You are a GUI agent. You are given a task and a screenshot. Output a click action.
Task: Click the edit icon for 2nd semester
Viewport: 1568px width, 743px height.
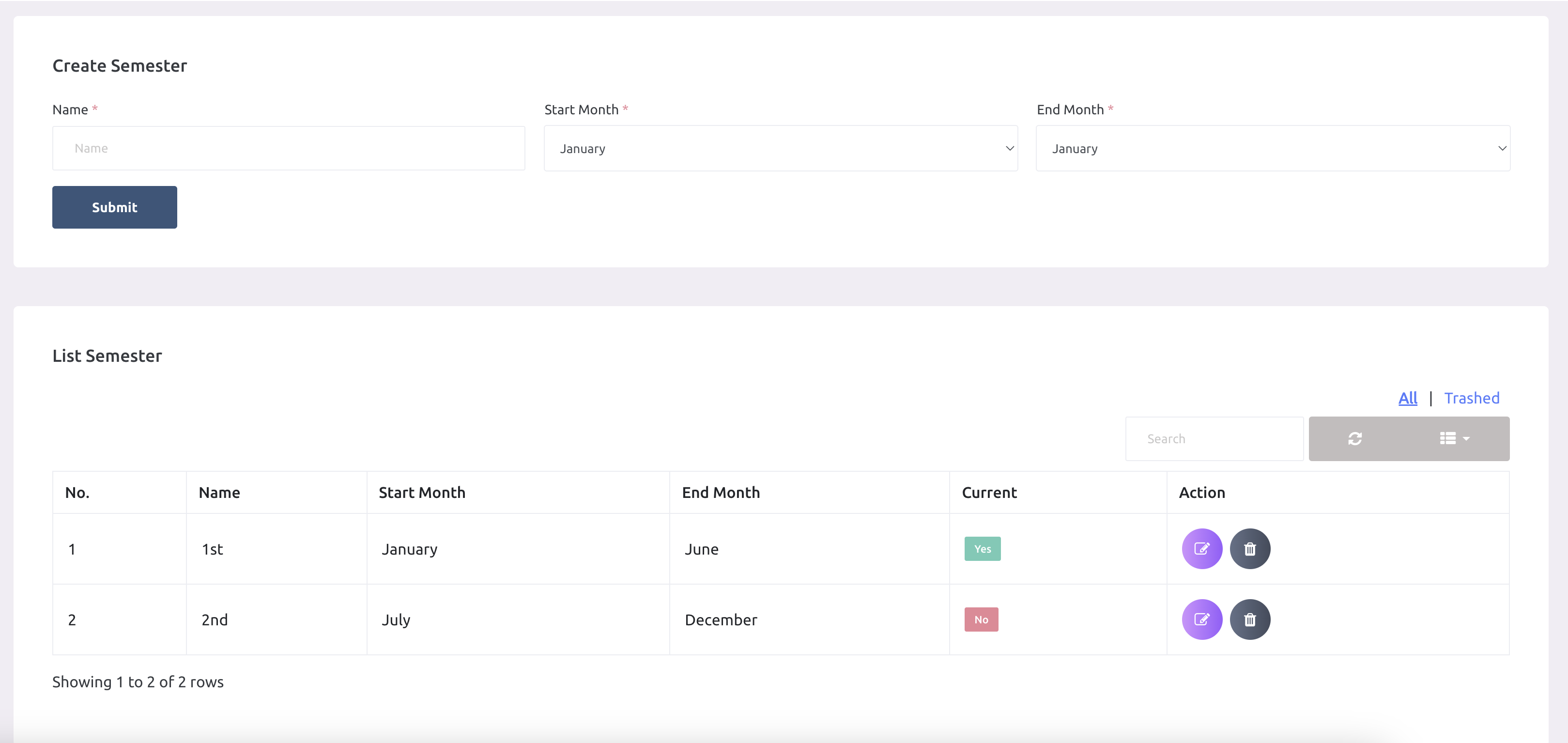click(x=1202, y=619)
